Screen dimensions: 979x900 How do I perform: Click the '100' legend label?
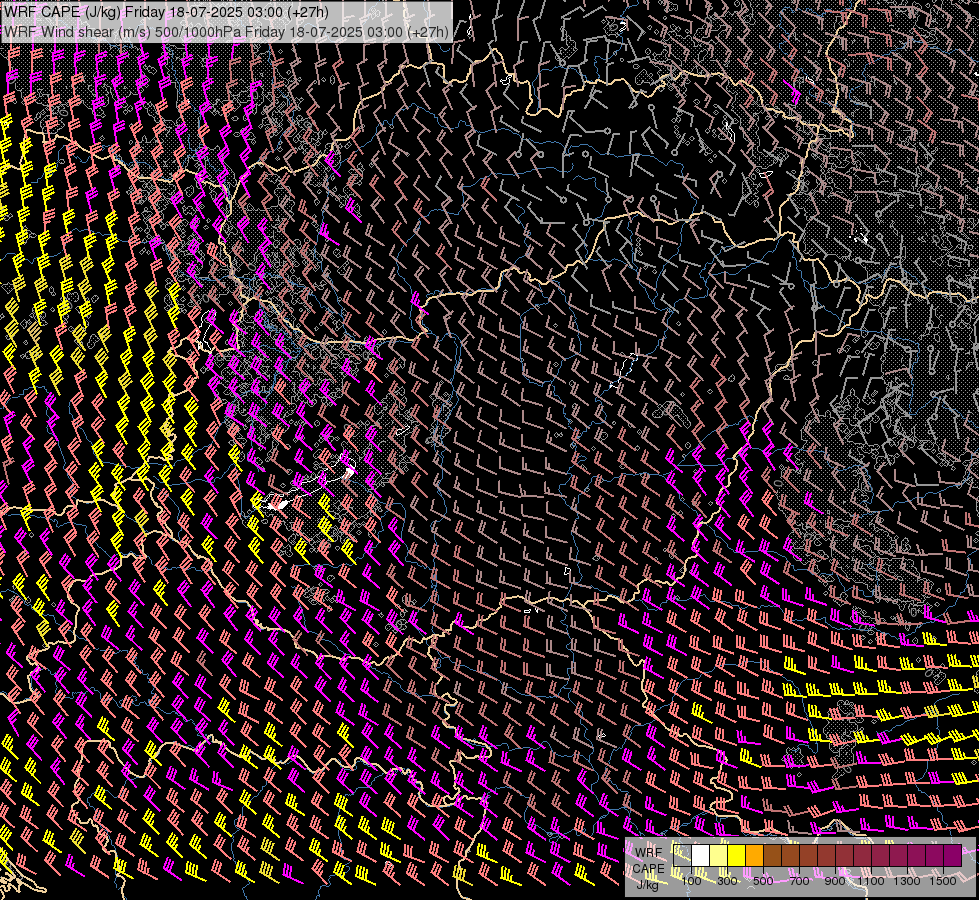click(691, 881)
